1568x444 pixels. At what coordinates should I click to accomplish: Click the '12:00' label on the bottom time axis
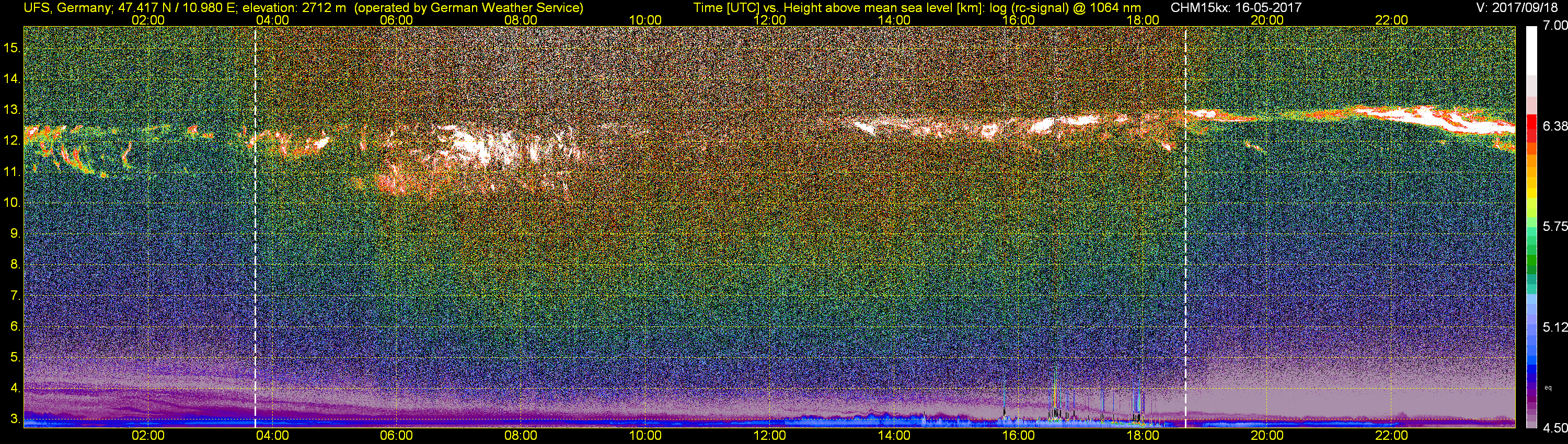tap(769, 436)
